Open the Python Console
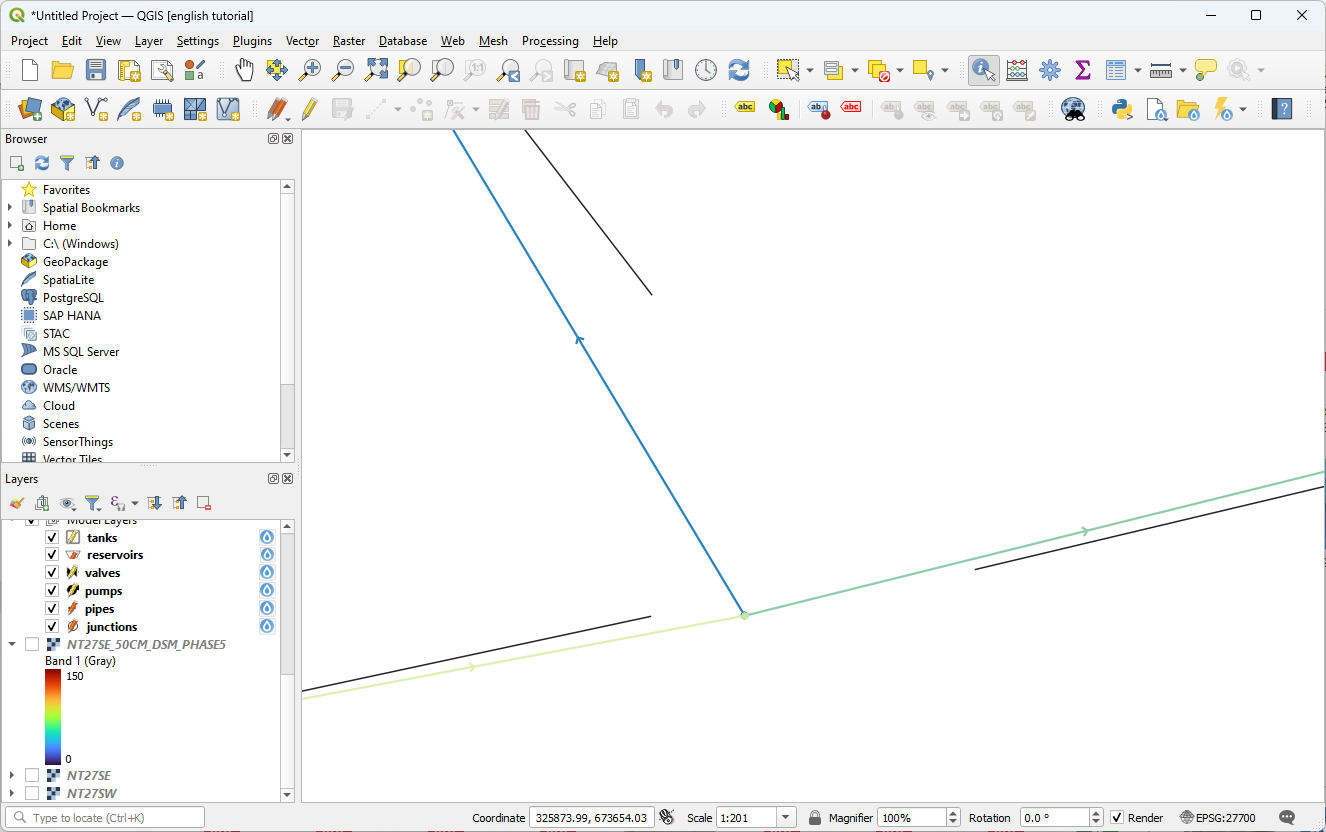This screenshot has width=1326, height=832. pyautogui.click(x=1121, y=109)
